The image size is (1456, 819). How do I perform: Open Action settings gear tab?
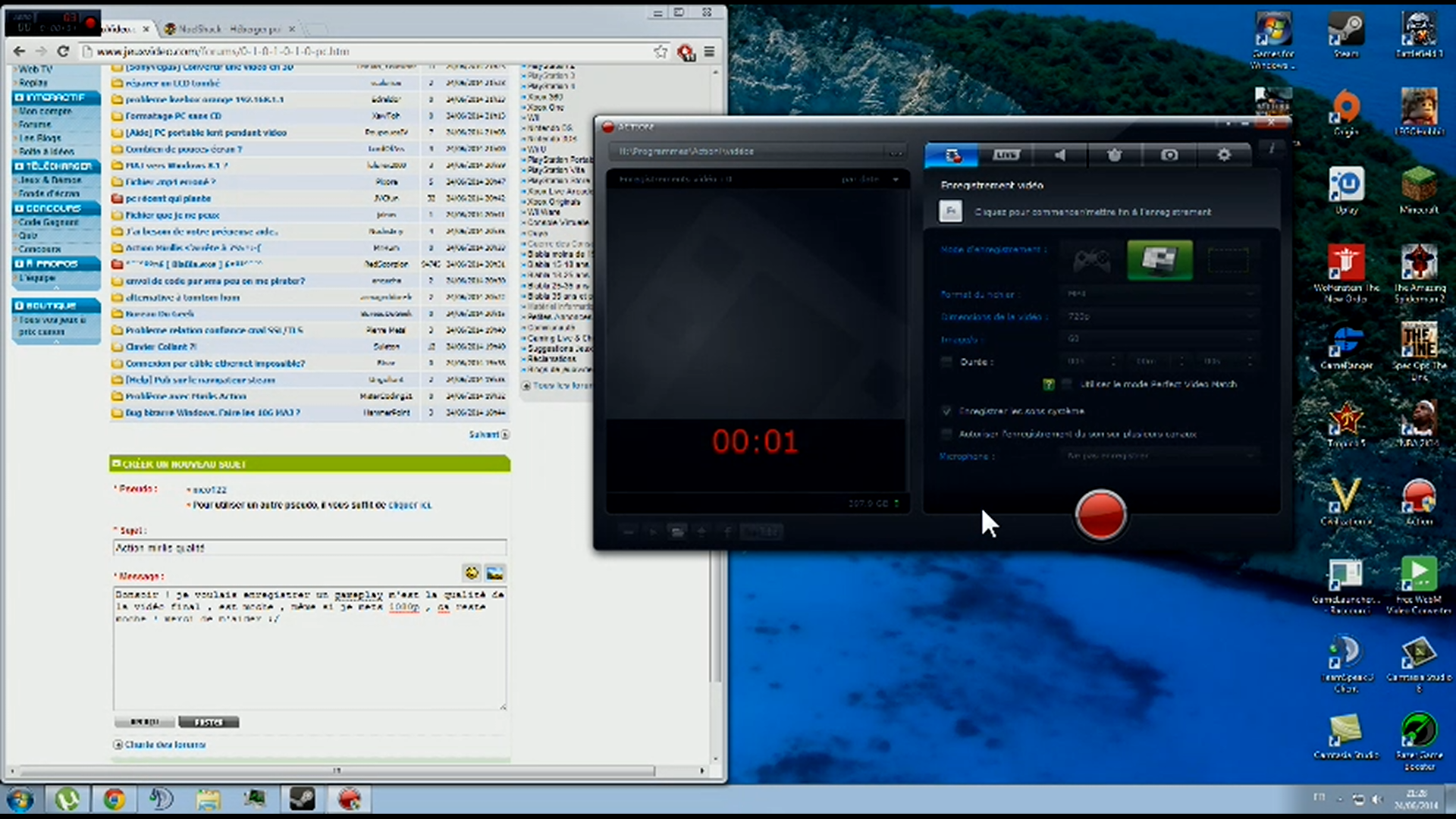click(1224, 155)
